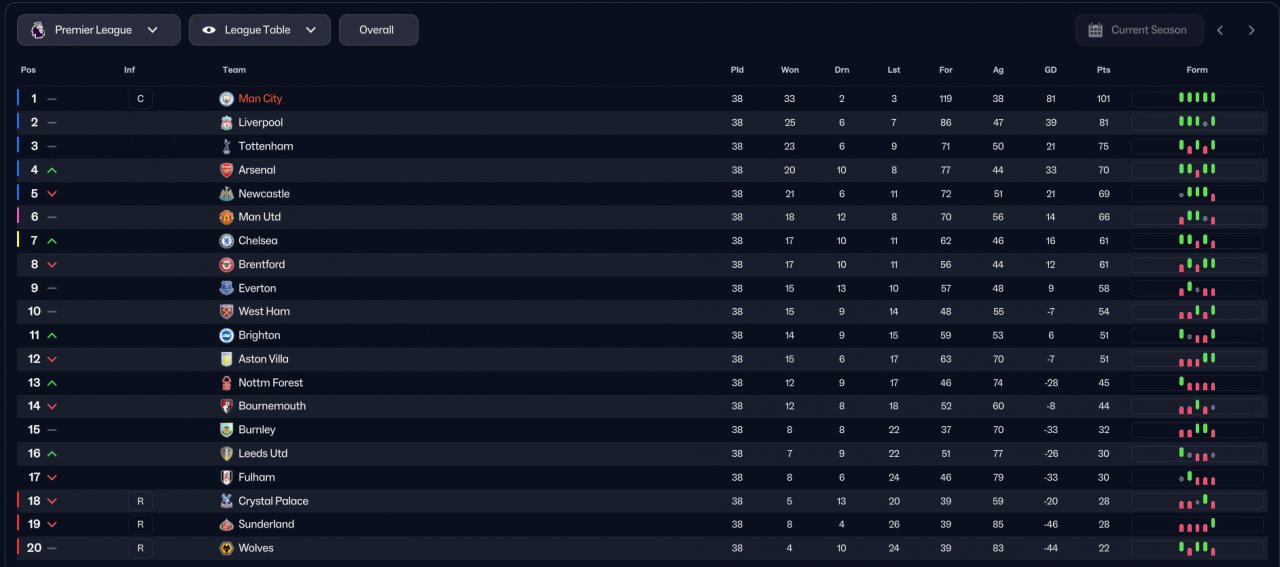The height and width of the screenshot is (567, 1280).
Task: Click the Wolves club badge icon
Action: pos(226,548)
